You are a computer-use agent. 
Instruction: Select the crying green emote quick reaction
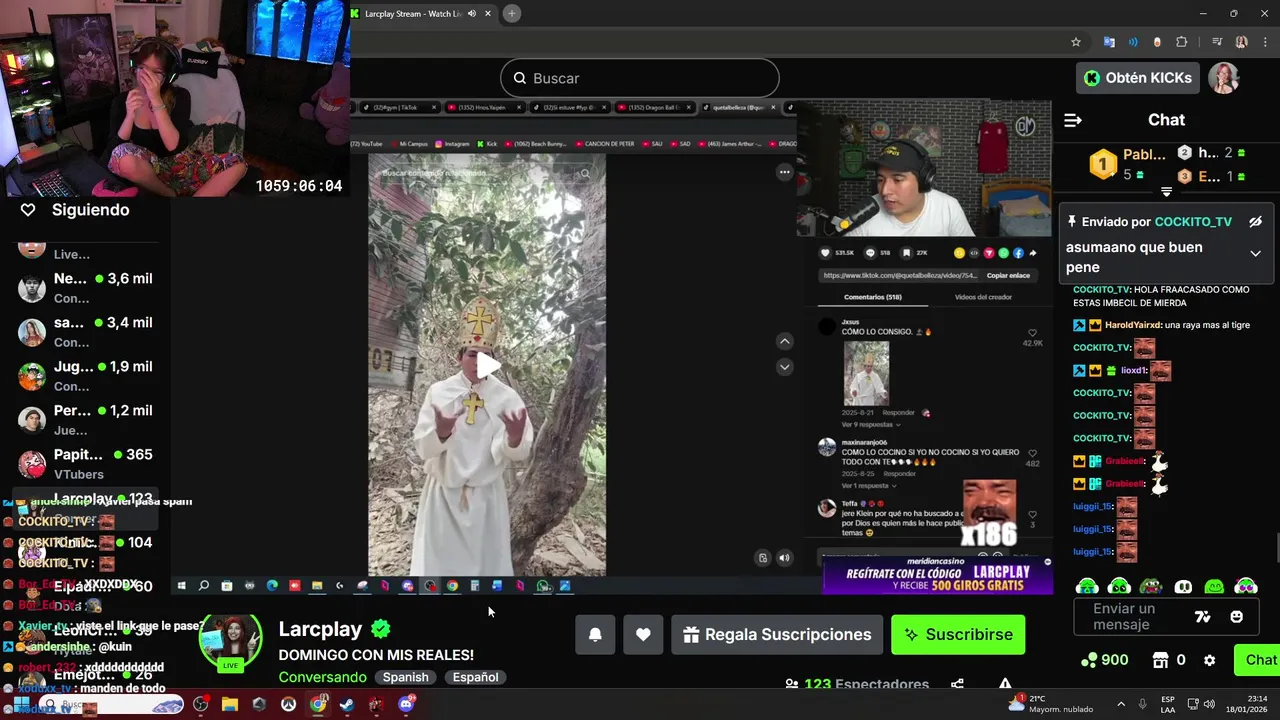pos(1087,587)
